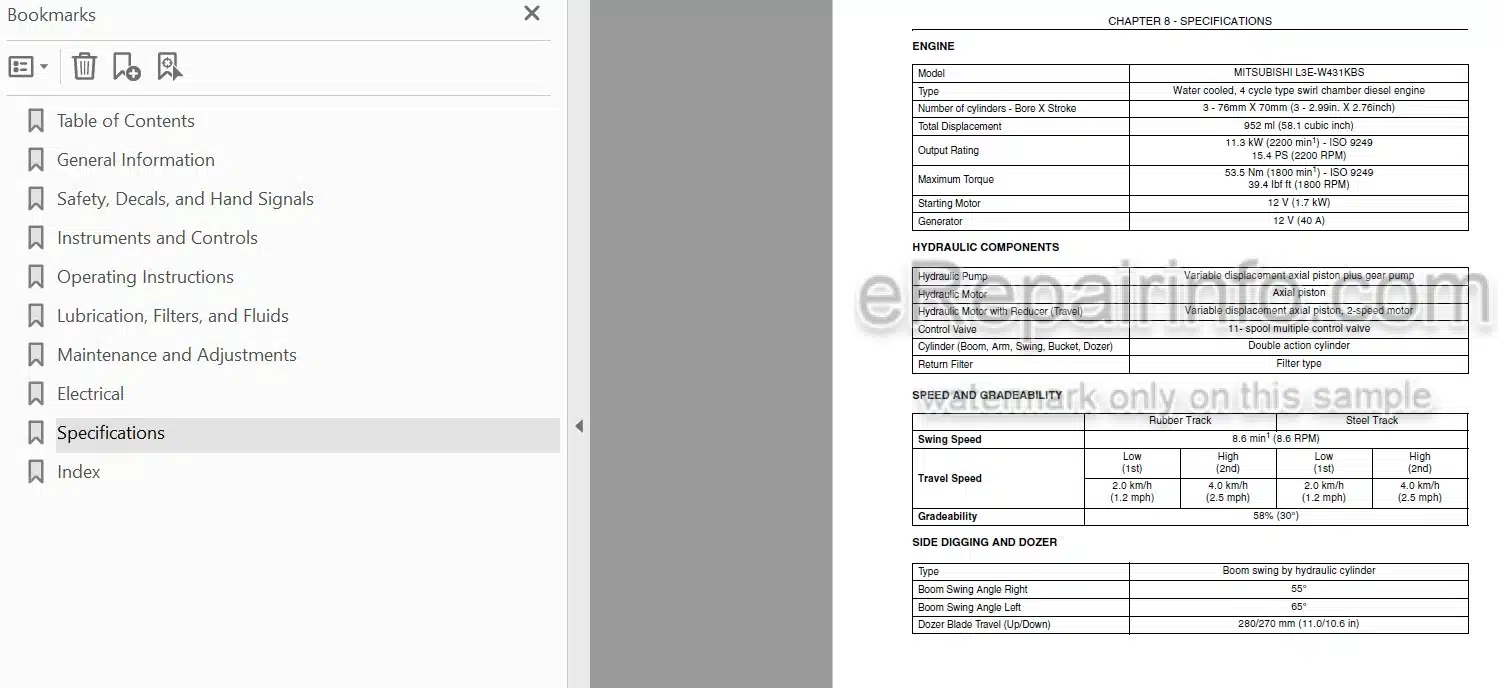Open Maintenance and Adjustments bookmark
Image resolution: width=1498 pixels, height=688 pixels.
(x=176, y=355)
